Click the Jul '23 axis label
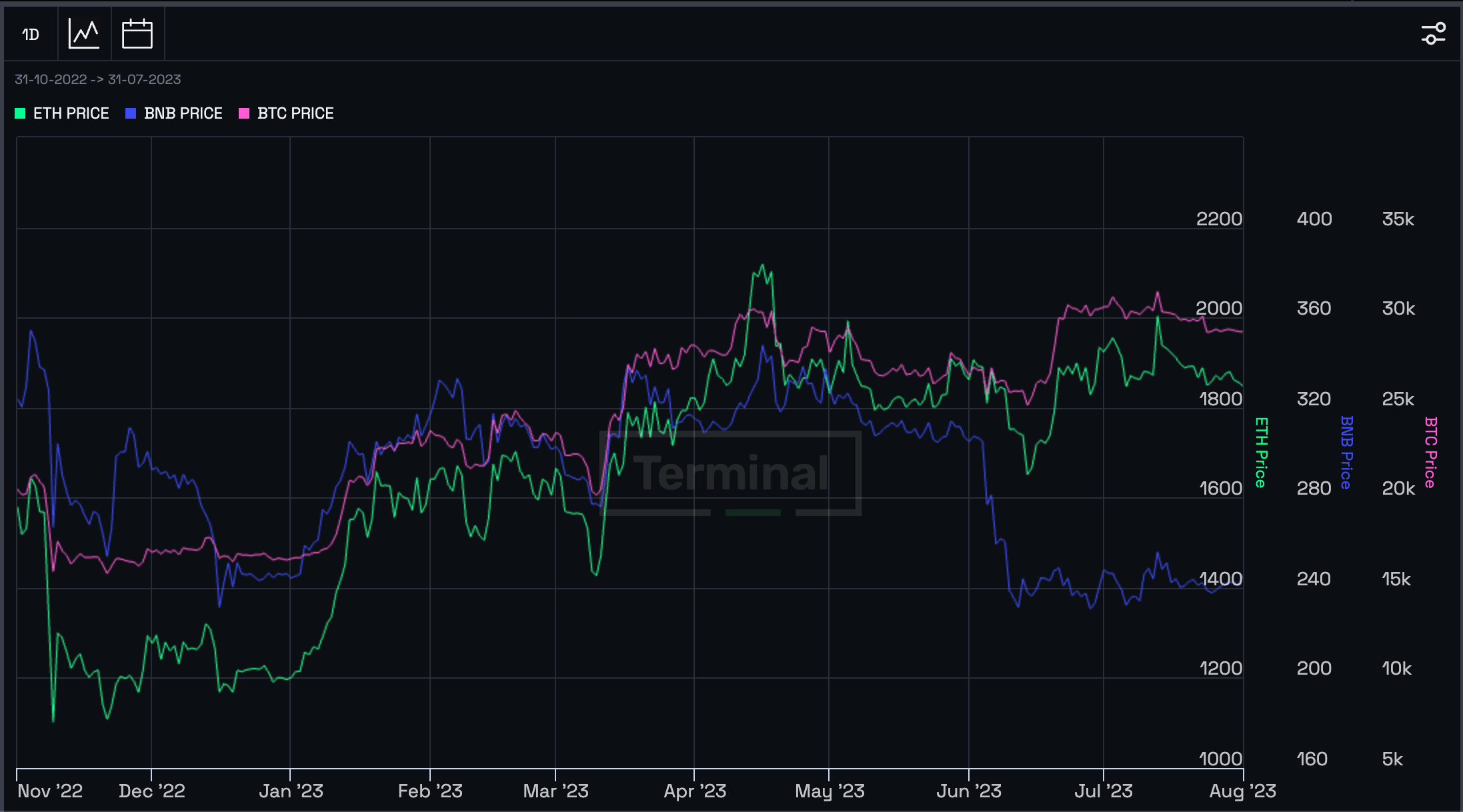 click(1104, 791)
